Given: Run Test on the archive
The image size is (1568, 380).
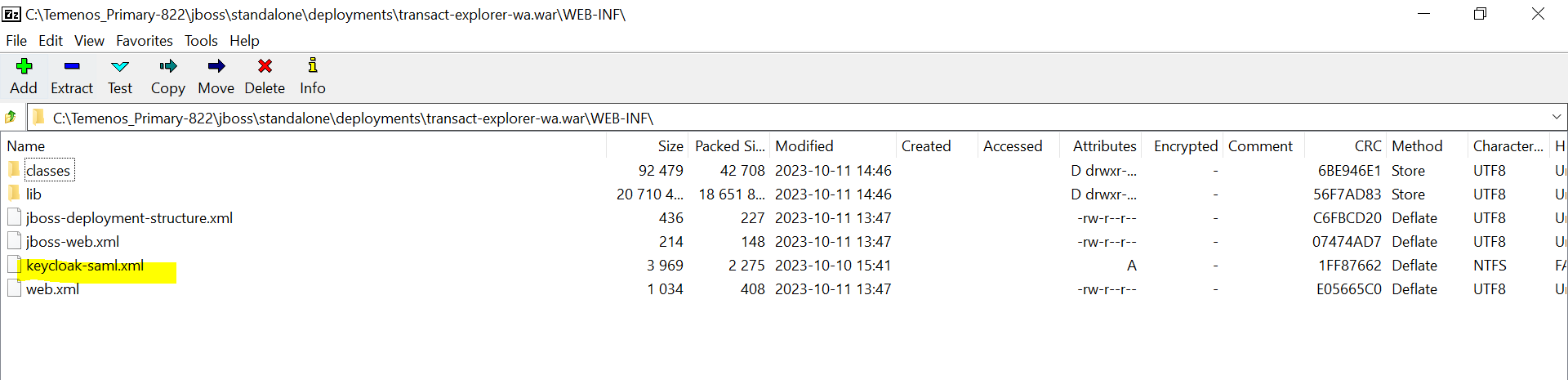Looking at the screenshot, I should point(120,67).
